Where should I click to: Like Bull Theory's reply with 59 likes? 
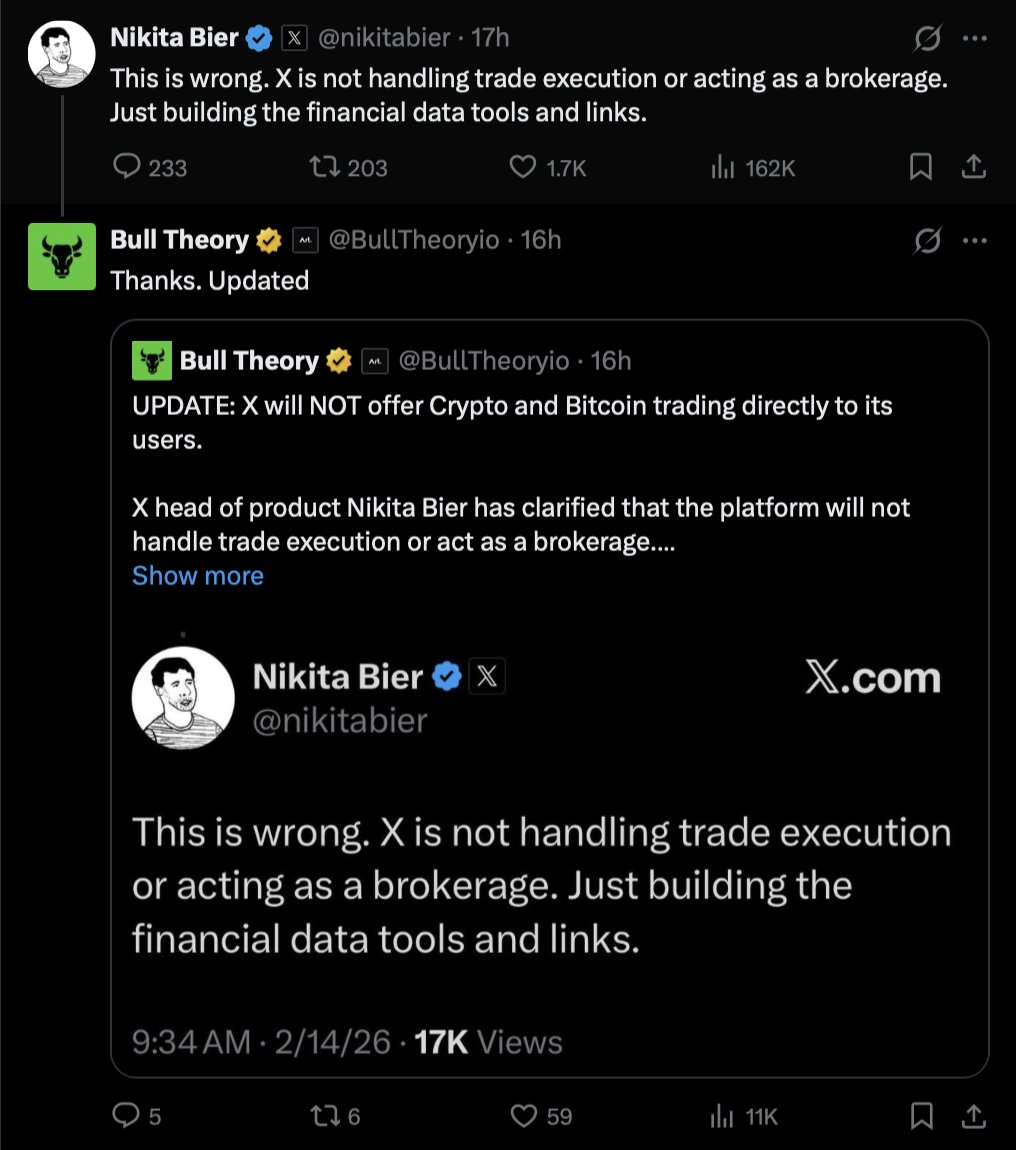(x=523, y=1116)
